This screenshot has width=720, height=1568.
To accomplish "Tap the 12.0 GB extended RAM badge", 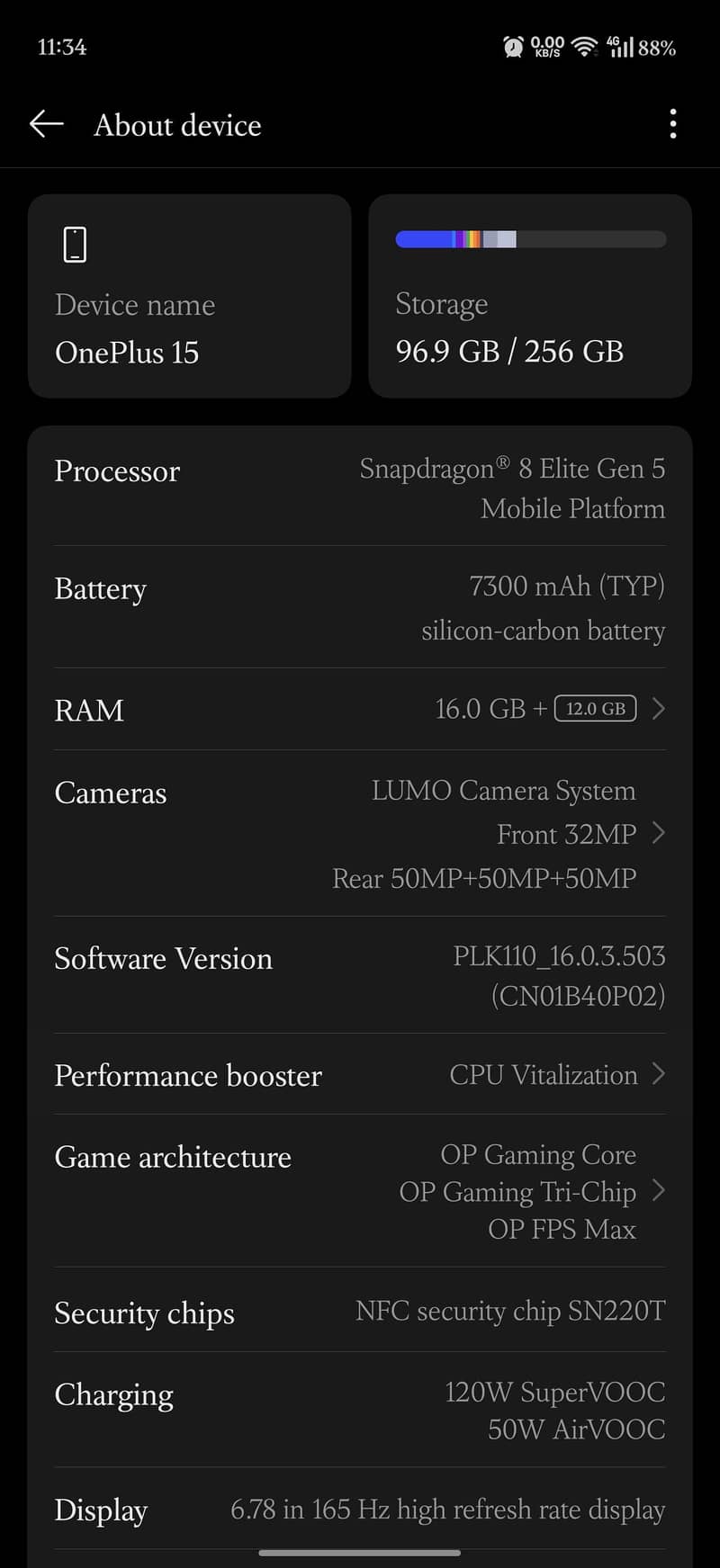I will [x=595, y=709].
